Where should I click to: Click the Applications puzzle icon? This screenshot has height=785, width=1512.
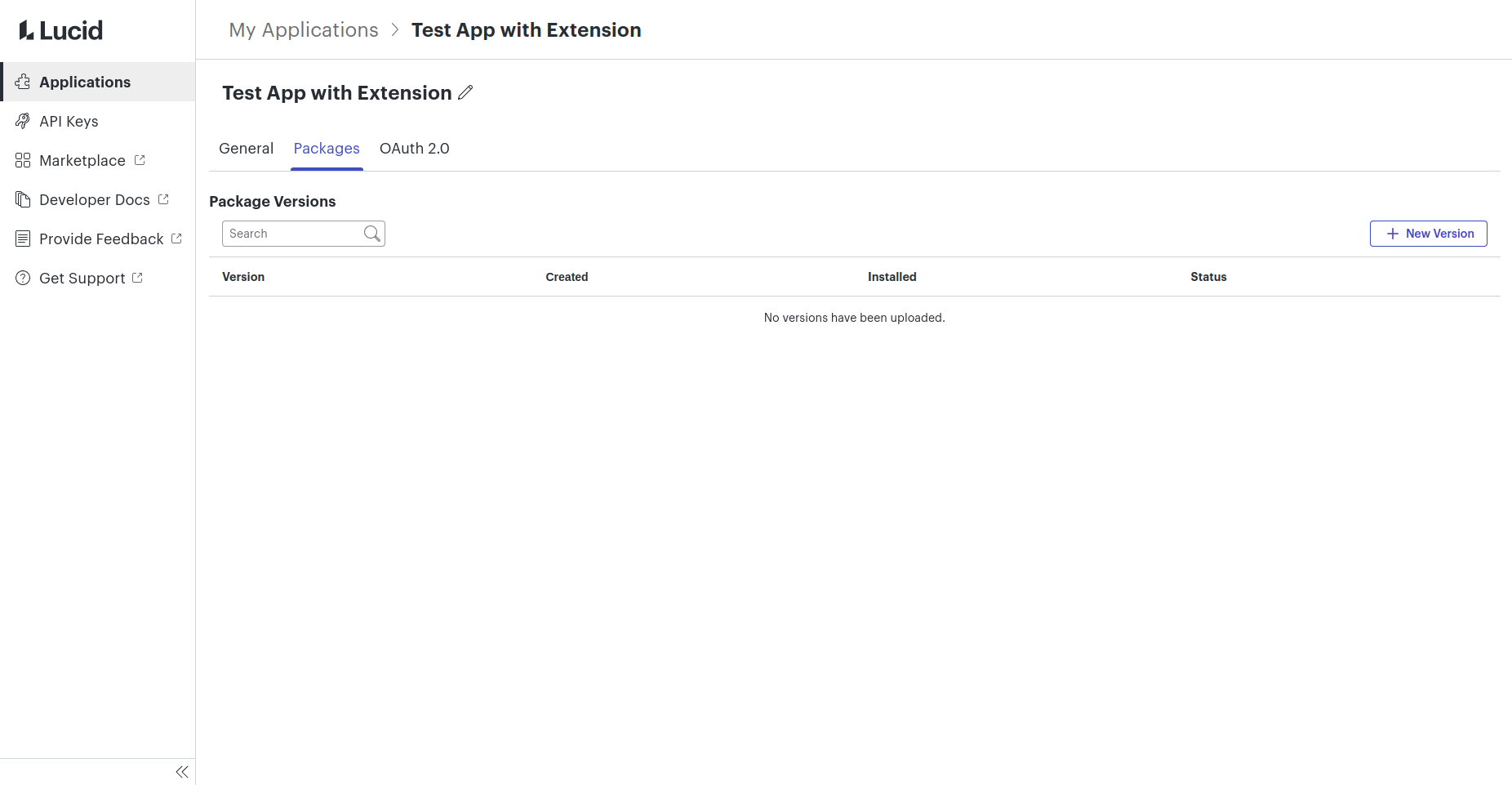coord(23,82)
